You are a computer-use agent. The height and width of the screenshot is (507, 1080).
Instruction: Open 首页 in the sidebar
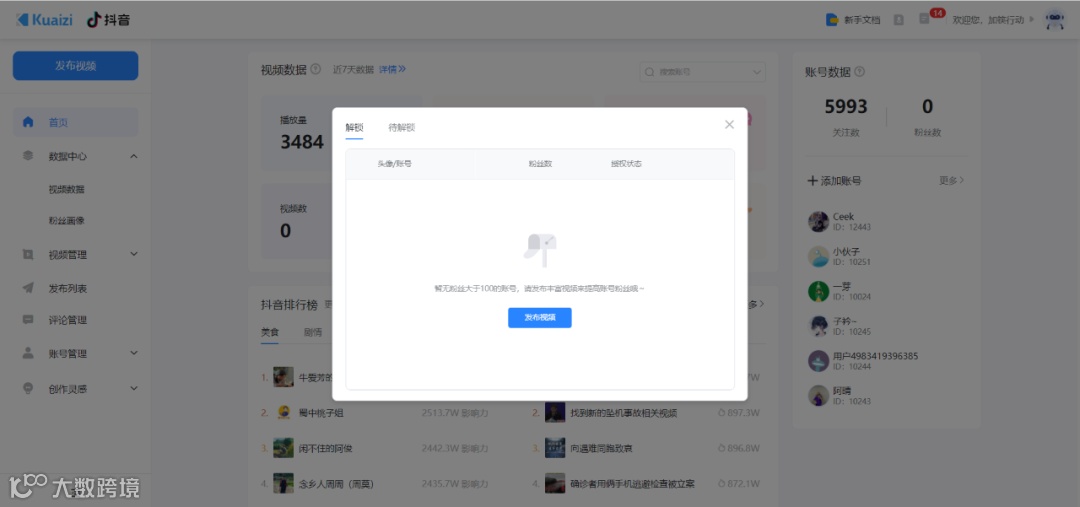(75, 122)
